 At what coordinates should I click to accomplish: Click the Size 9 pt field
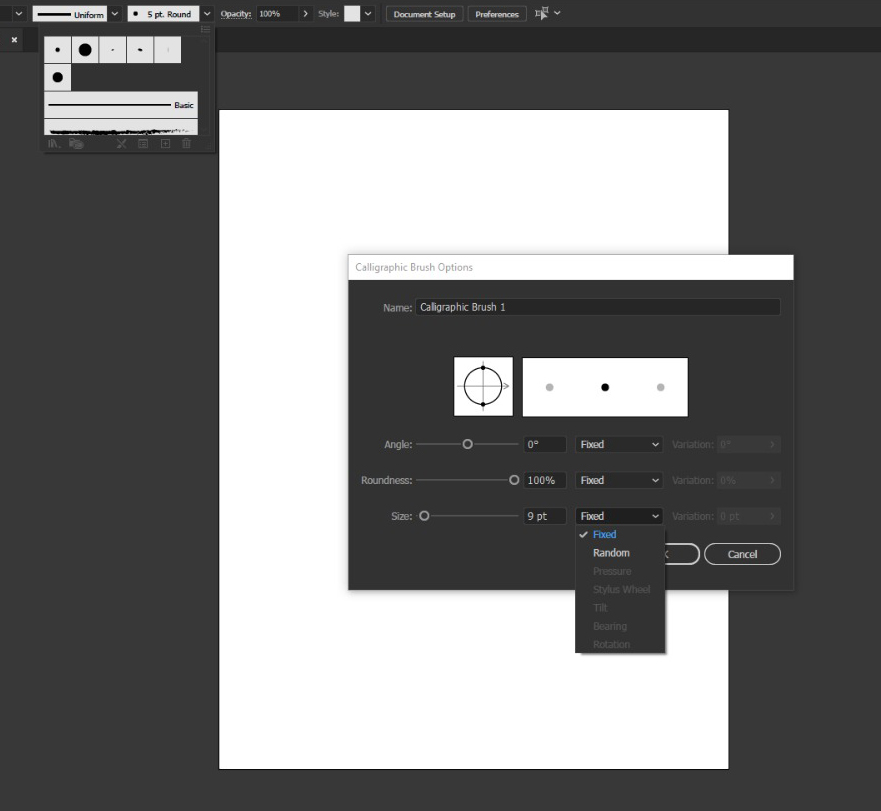pyautogui.click(x=545, y=516)
